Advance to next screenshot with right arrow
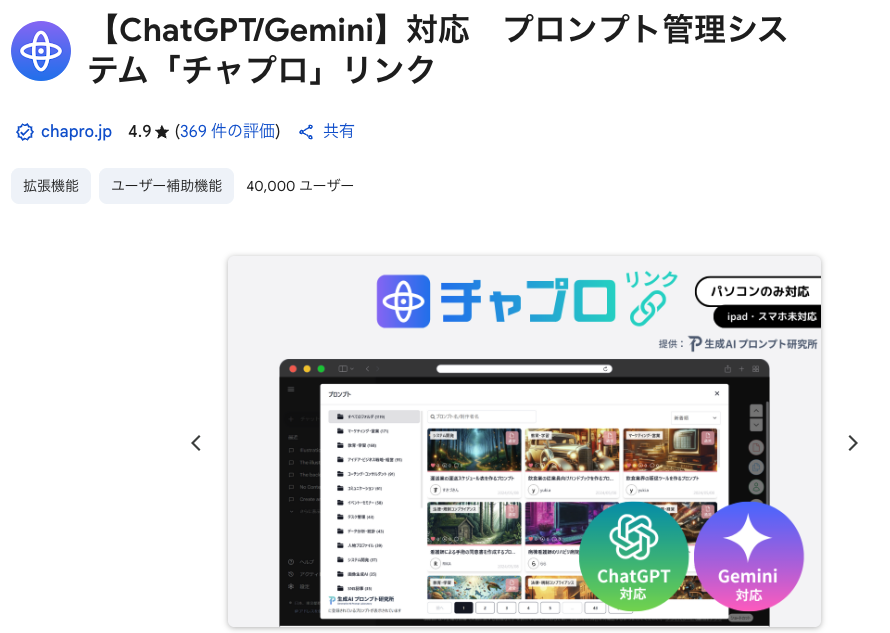This screenshot has width=890, height=633. (852, 443)
